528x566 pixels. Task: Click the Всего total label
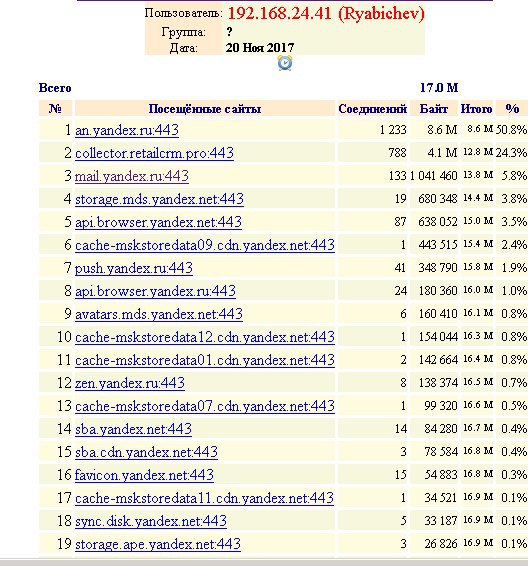[x=55, y=88]
